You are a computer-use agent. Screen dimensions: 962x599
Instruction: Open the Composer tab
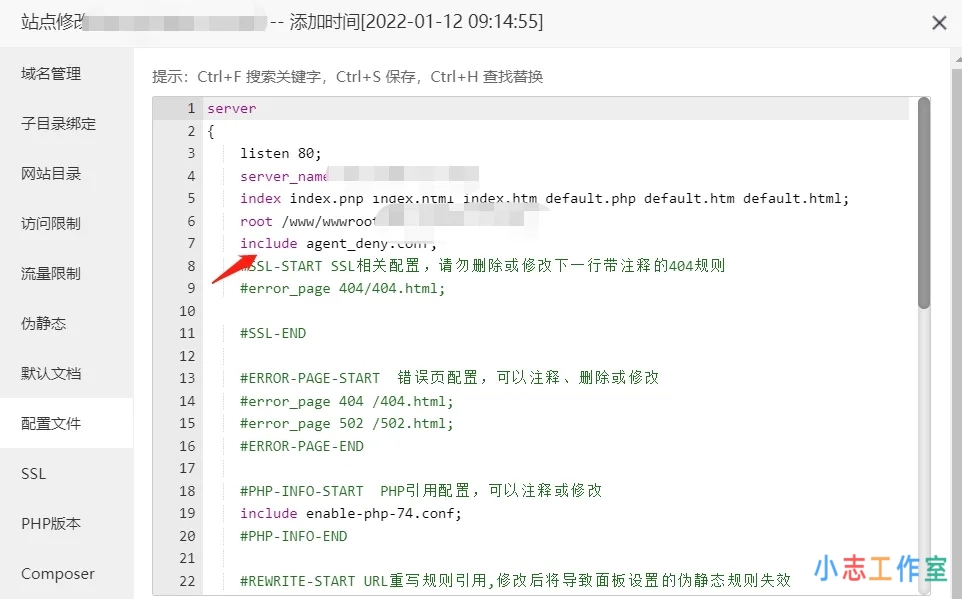pyautogui.click(x=58, y=574)
